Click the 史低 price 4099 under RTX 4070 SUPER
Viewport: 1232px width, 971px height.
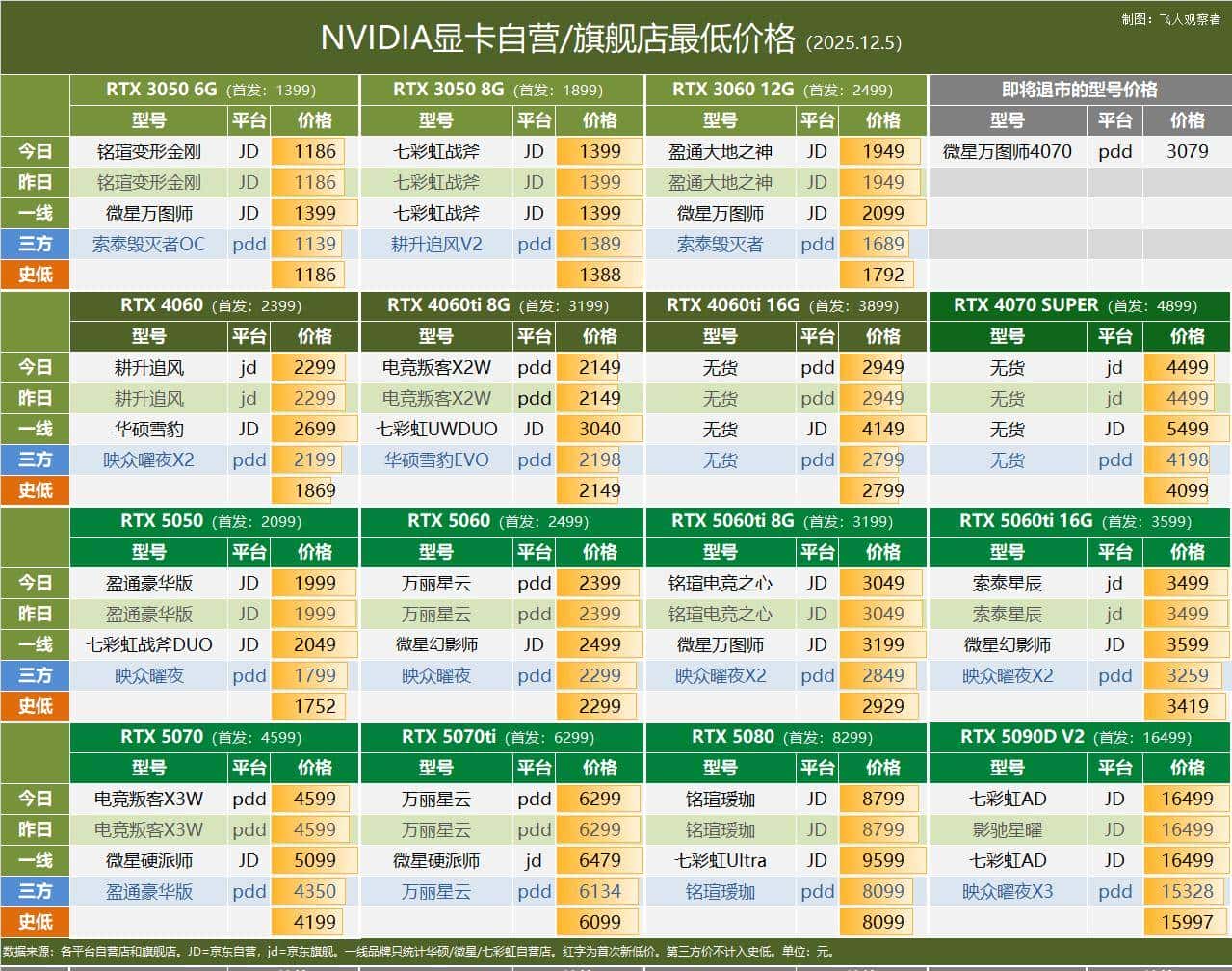(x=1186, y=490)
